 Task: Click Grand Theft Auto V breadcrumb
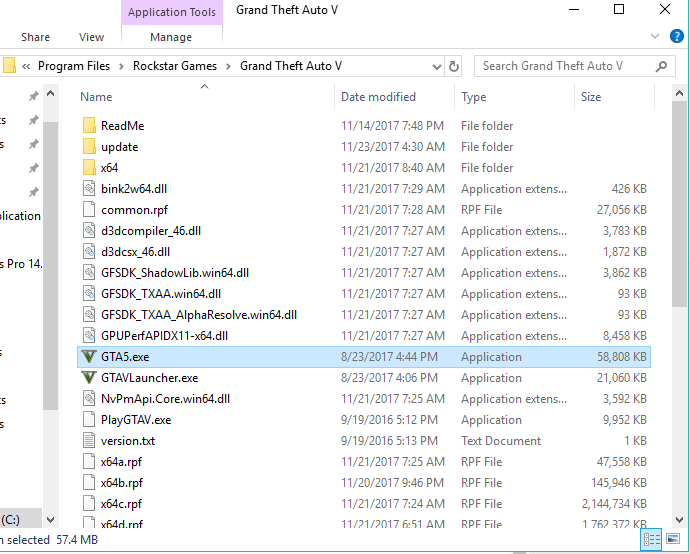point(290,66)
